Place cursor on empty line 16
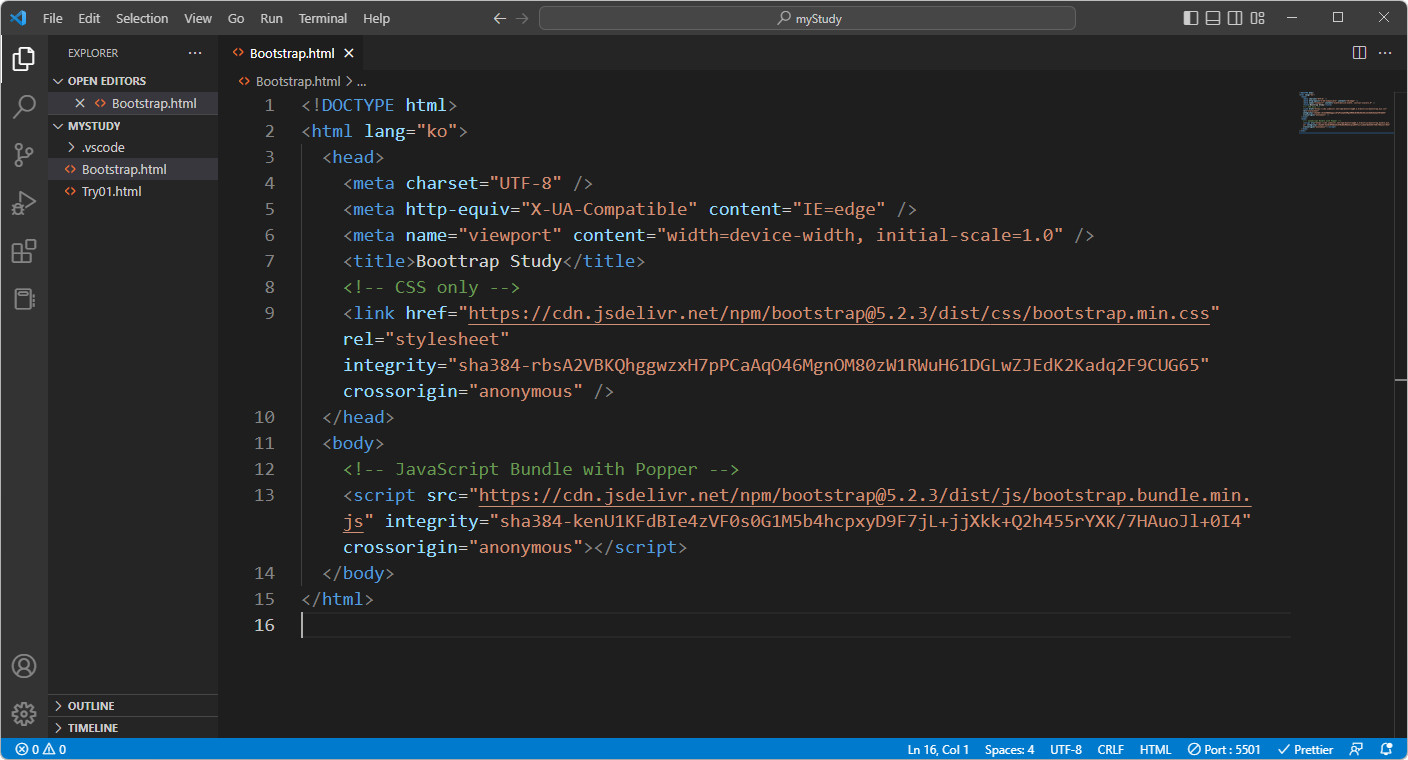The height and width of the screenshot is (760, 1408). (796, 625)
